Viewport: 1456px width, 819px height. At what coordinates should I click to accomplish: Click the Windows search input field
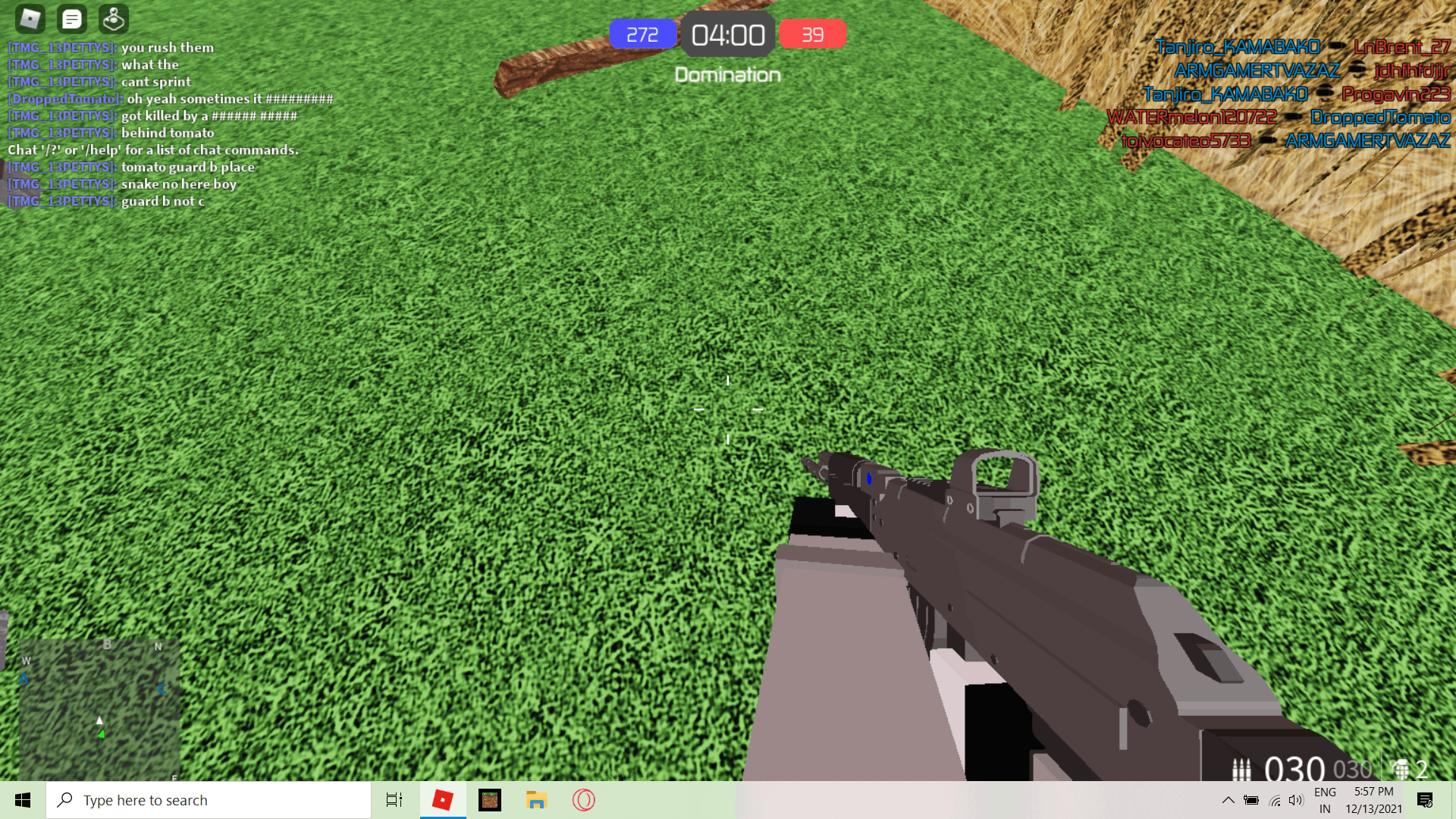[x=208, y=799]
